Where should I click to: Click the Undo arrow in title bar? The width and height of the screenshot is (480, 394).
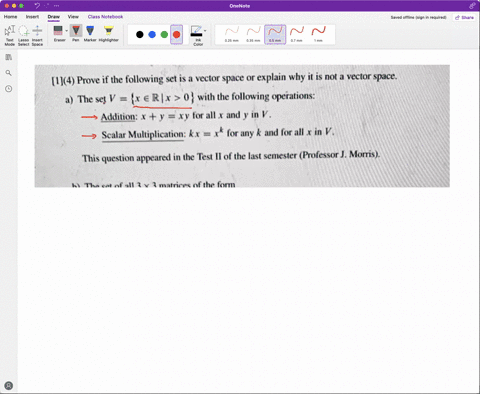(37, 6)
